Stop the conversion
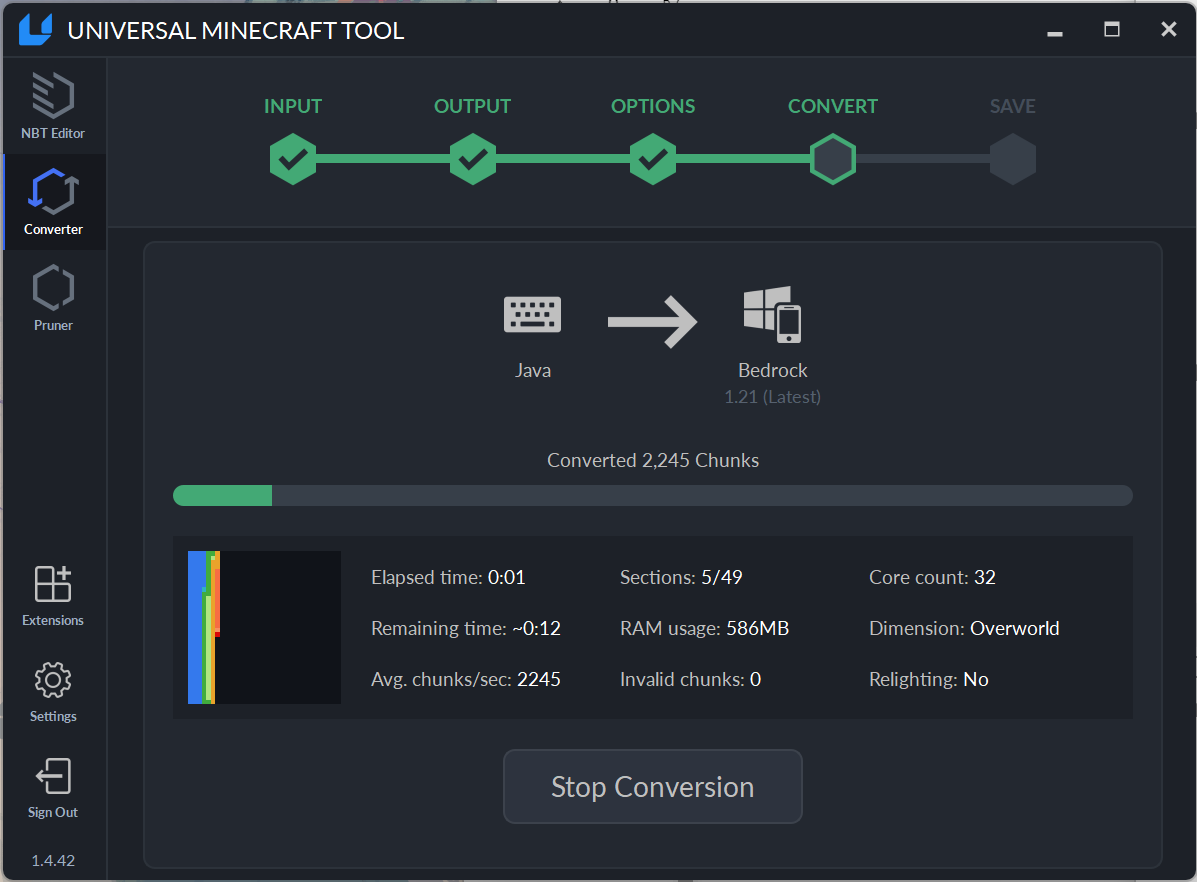The height and width of the screenshot is (882, 1197). click(653, 787)
